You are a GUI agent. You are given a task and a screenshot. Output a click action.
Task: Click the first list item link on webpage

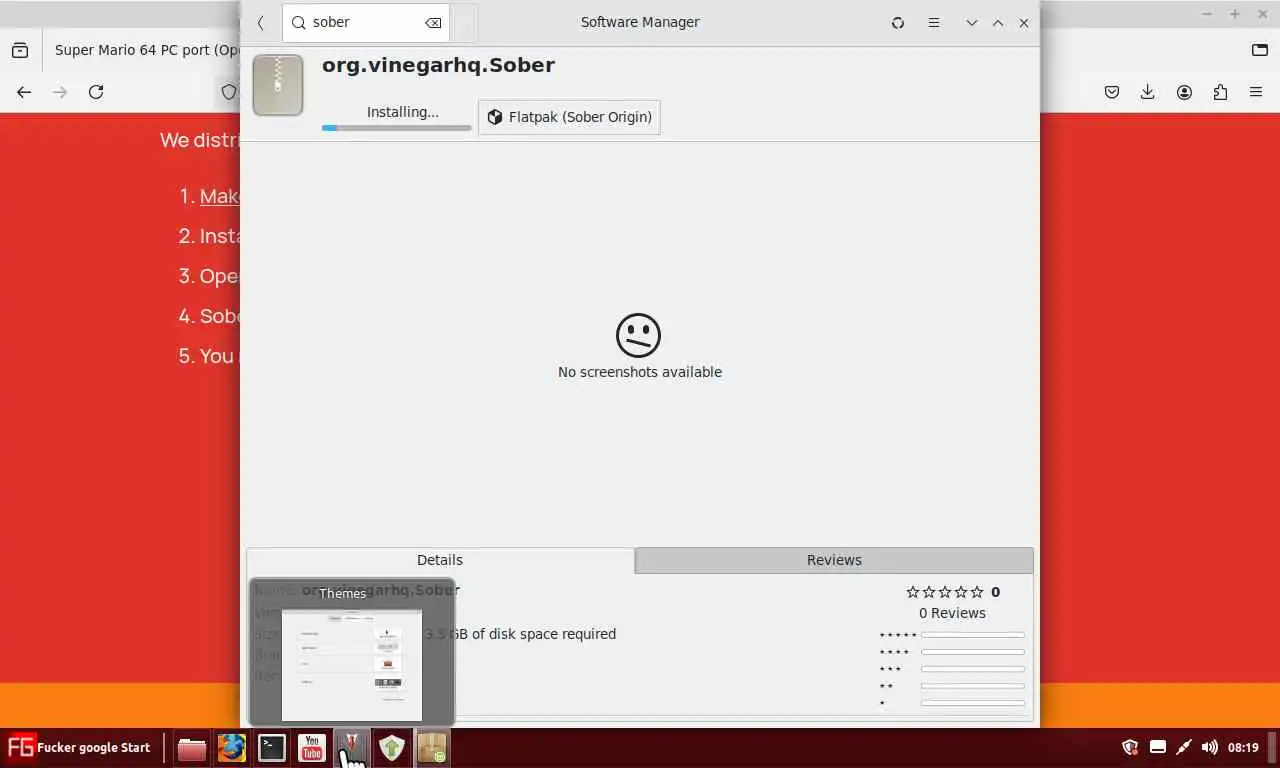click(x=219, y=196)
